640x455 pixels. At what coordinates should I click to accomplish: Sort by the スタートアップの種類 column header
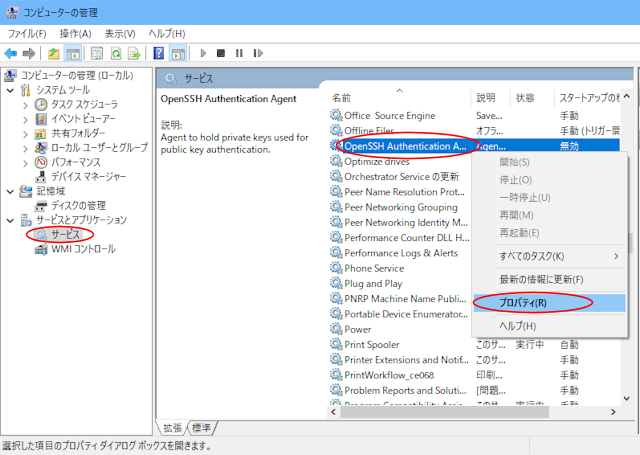pos(587,98)
